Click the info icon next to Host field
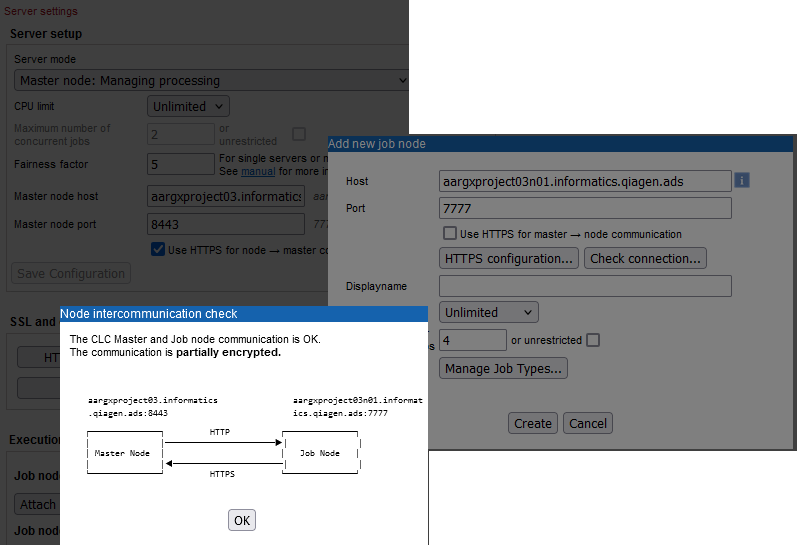This screenshot has width=797, height=545. point(742,180)
